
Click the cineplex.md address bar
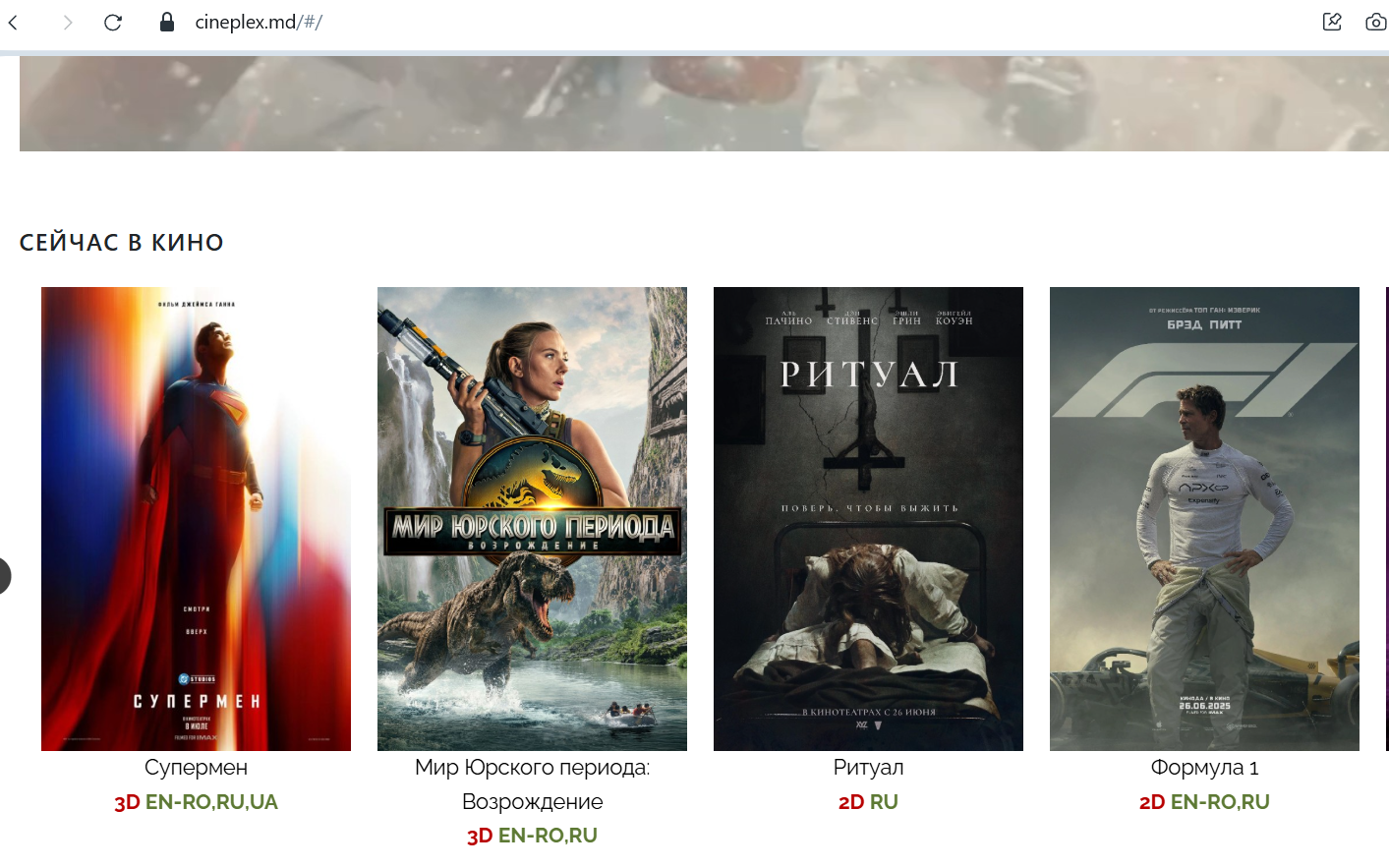259,22
